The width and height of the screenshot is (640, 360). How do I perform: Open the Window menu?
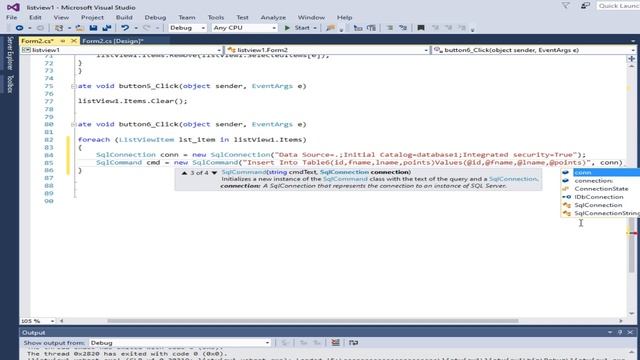point(311,18)
